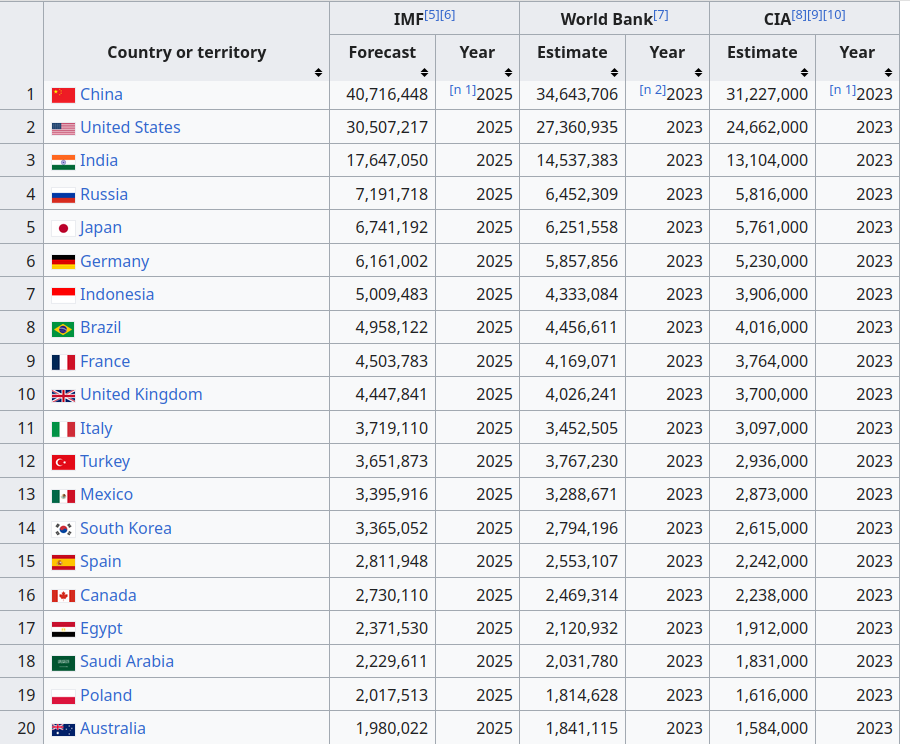
Task: Click the Canada flag icon
Action: 63,596
